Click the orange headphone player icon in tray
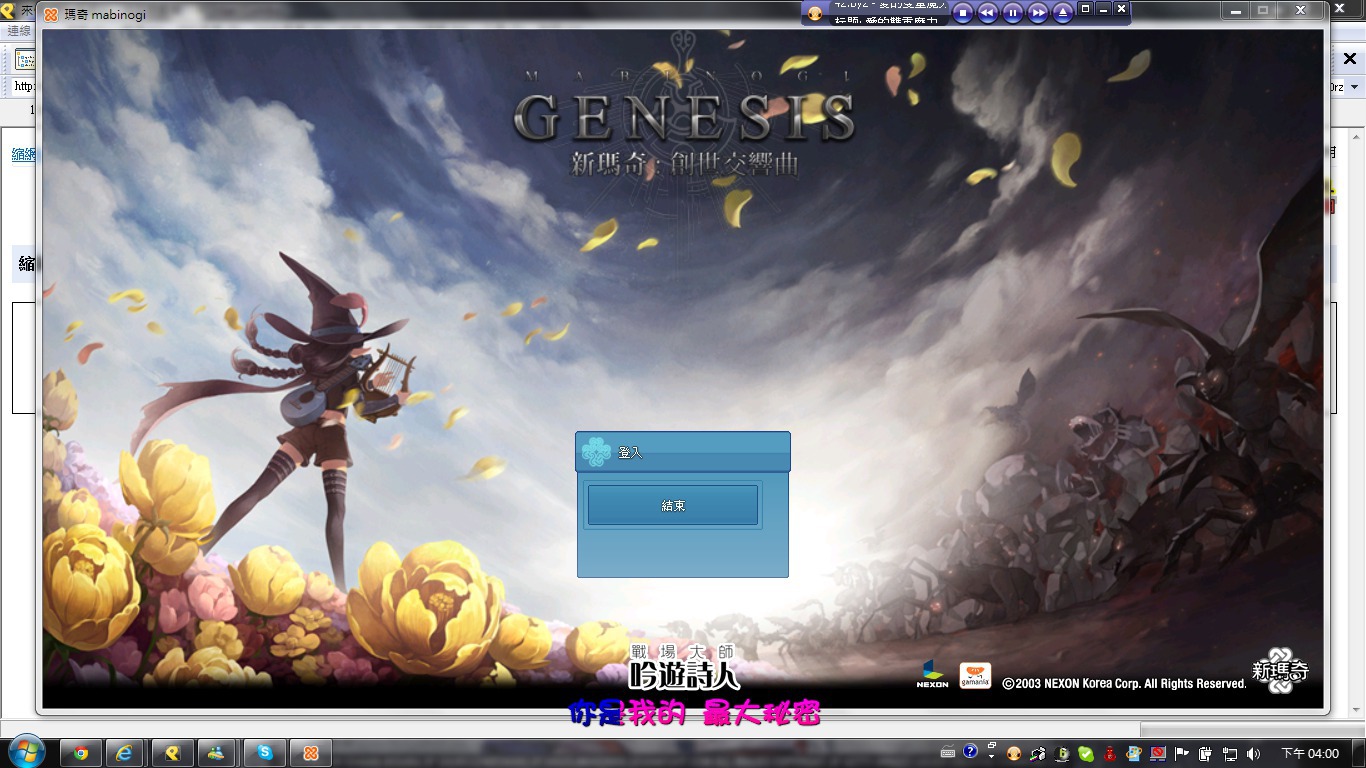 1014,754
